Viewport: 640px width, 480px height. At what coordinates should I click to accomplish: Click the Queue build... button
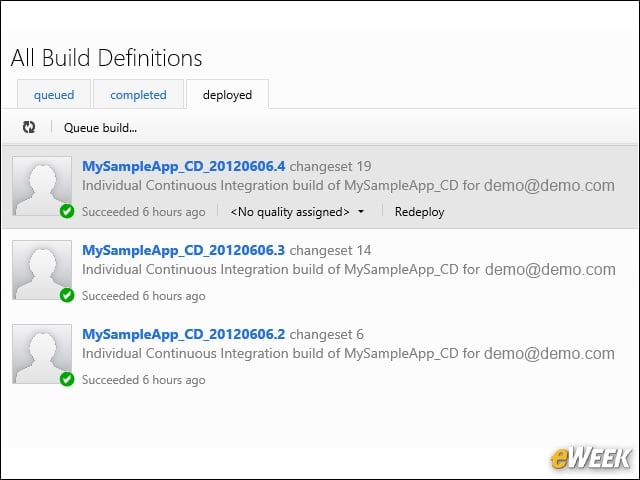pos(100,128)
